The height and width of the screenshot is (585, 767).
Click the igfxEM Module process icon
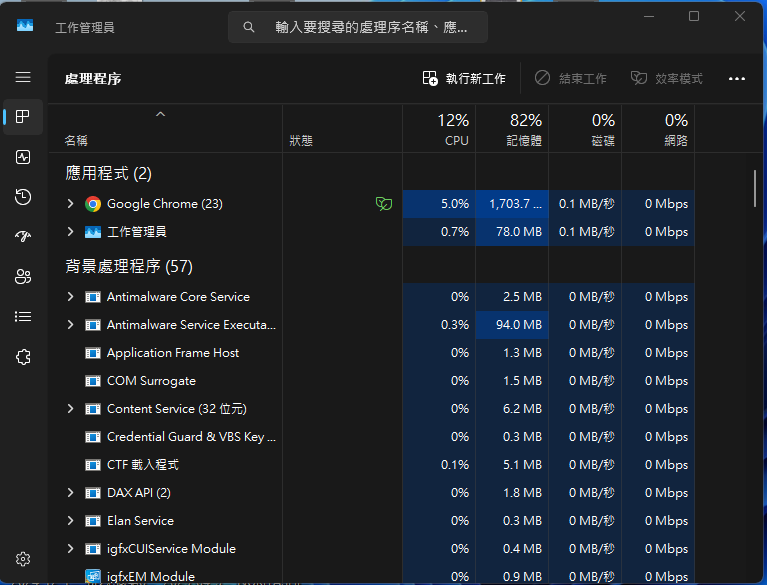(92, 577)
